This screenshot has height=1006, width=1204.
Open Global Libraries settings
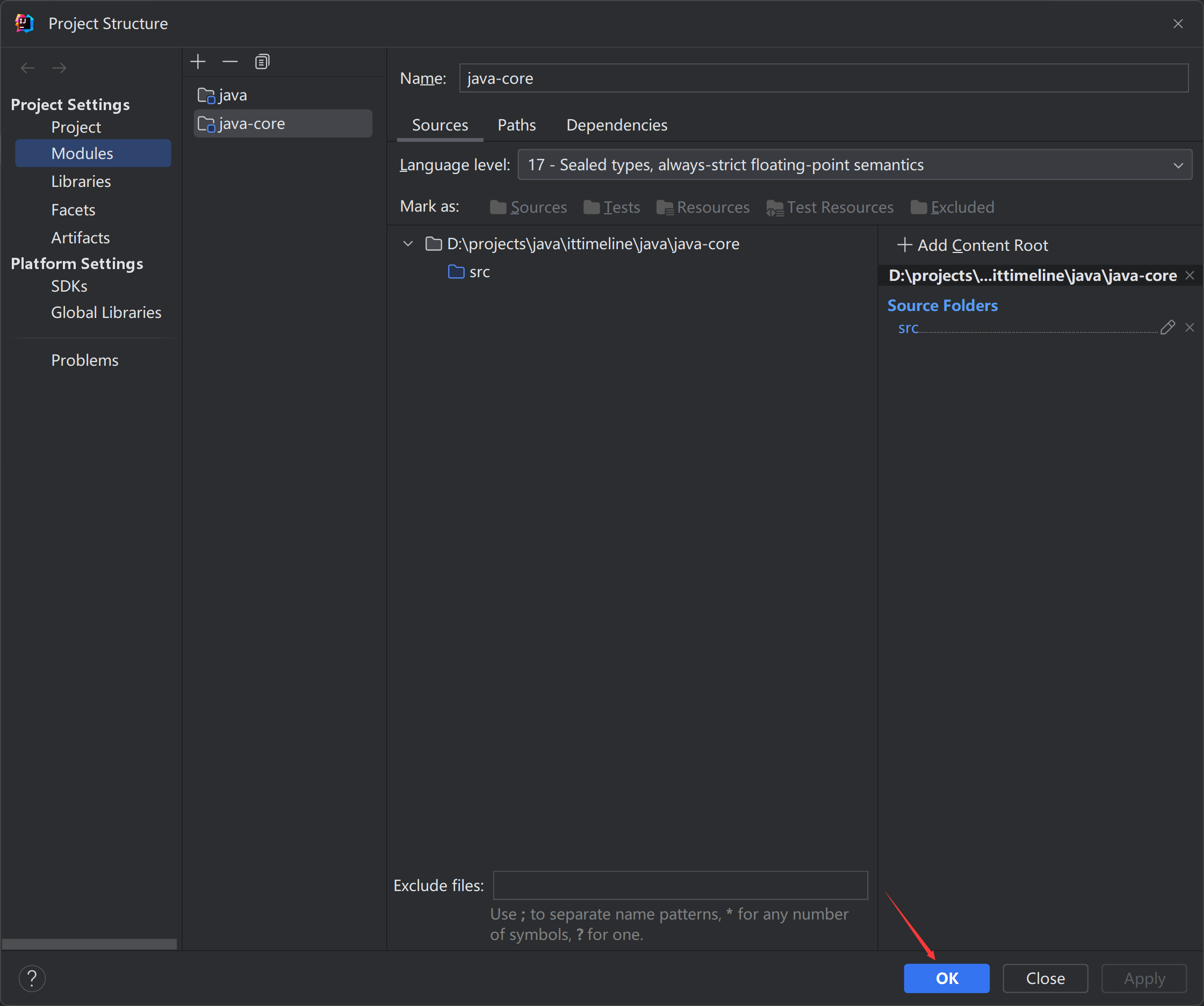(106, 313)
